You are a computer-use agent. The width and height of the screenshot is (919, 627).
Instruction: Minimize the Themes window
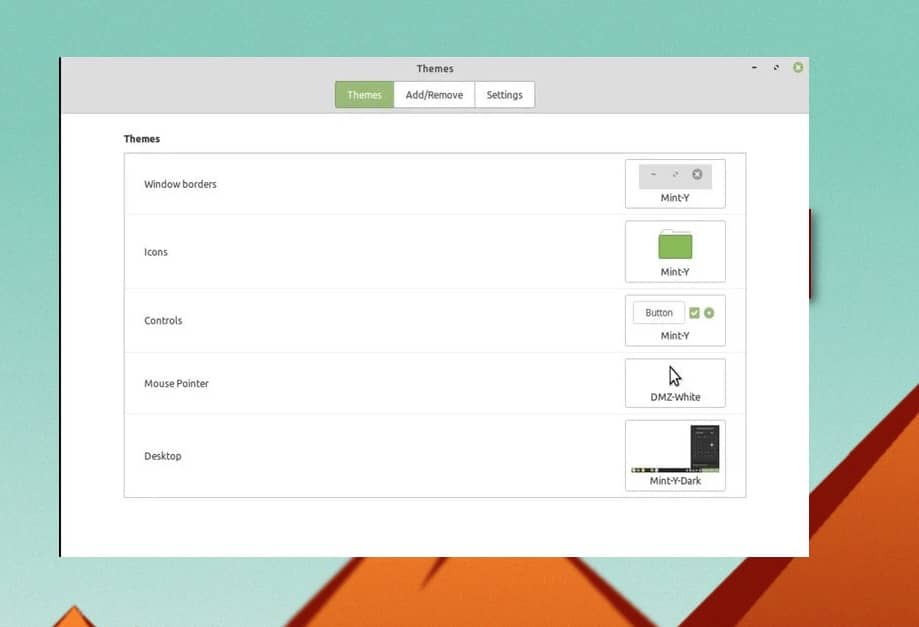(754, 67)
